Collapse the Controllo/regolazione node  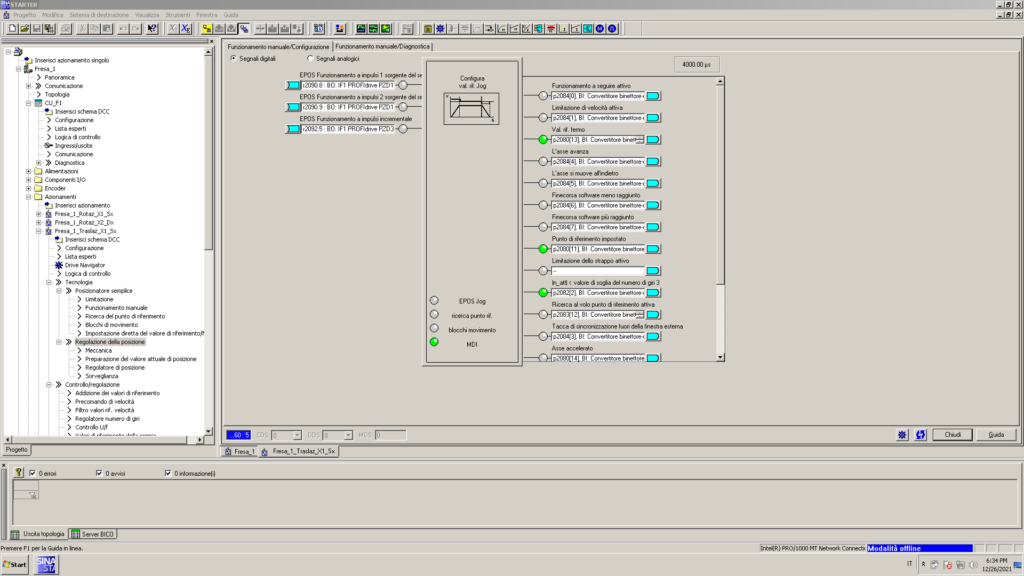pyautogui.click(x=49, y=385)
